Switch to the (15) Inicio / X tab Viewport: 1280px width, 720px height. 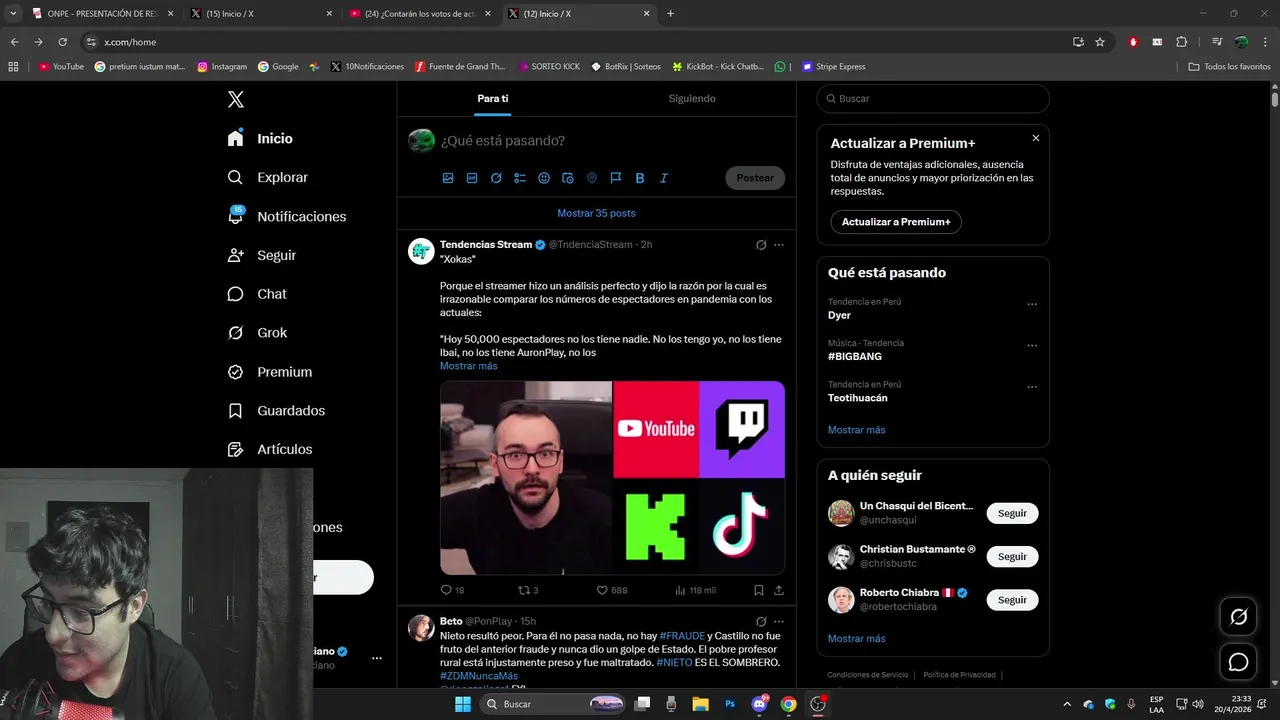coord(260,14)
